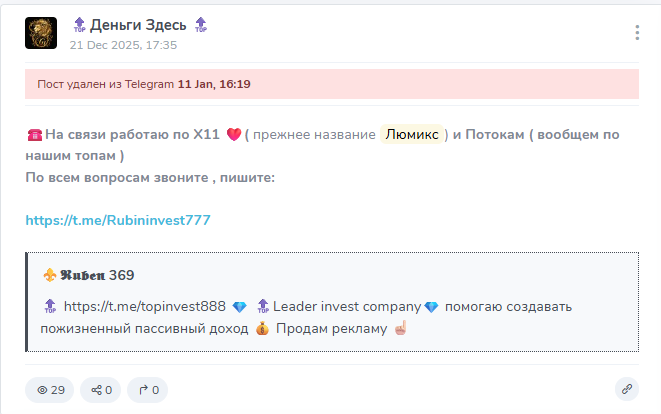Click the money bag emoji in quote
The width and height of the screenshot is (661, 414).
pos(262,328)
